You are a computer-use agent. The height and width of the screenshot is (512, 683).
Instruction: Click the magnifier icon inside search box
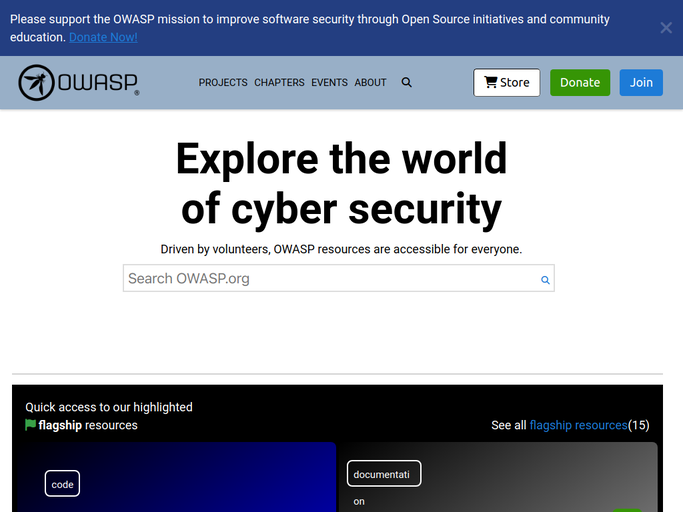click(x=545, y=280)
